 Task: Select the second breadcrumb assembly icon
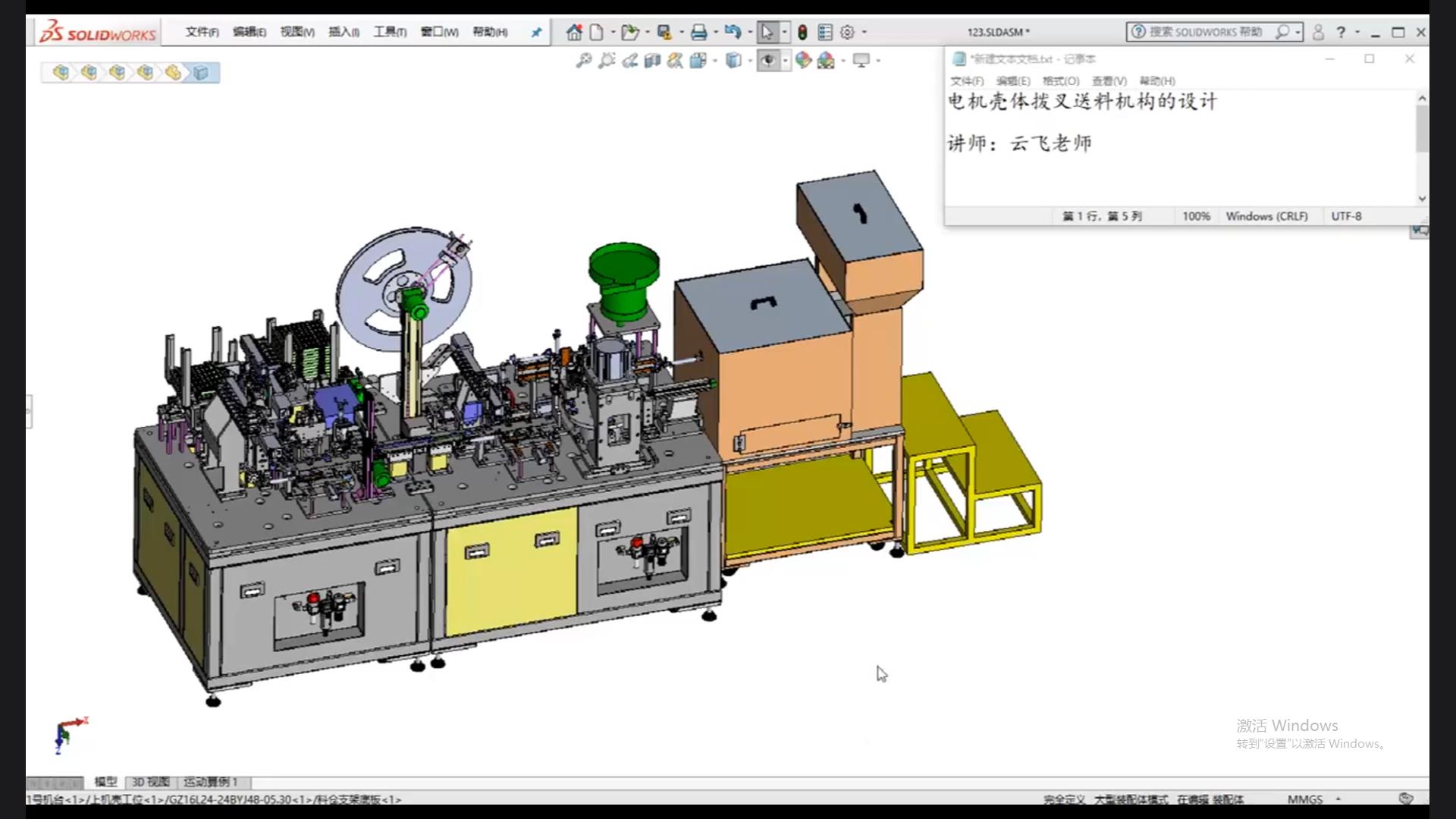pyautogui.click(x=89, y=72)
